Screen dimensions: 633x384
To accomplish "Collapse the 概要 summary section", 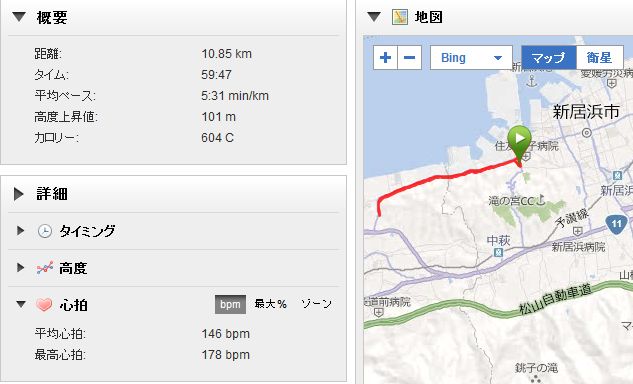I will tap(19, 17).
